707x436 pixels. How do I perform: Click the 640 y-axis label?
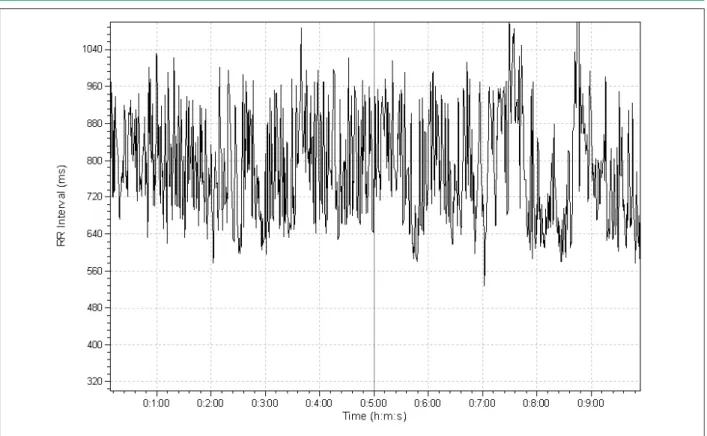click(94, 234)
